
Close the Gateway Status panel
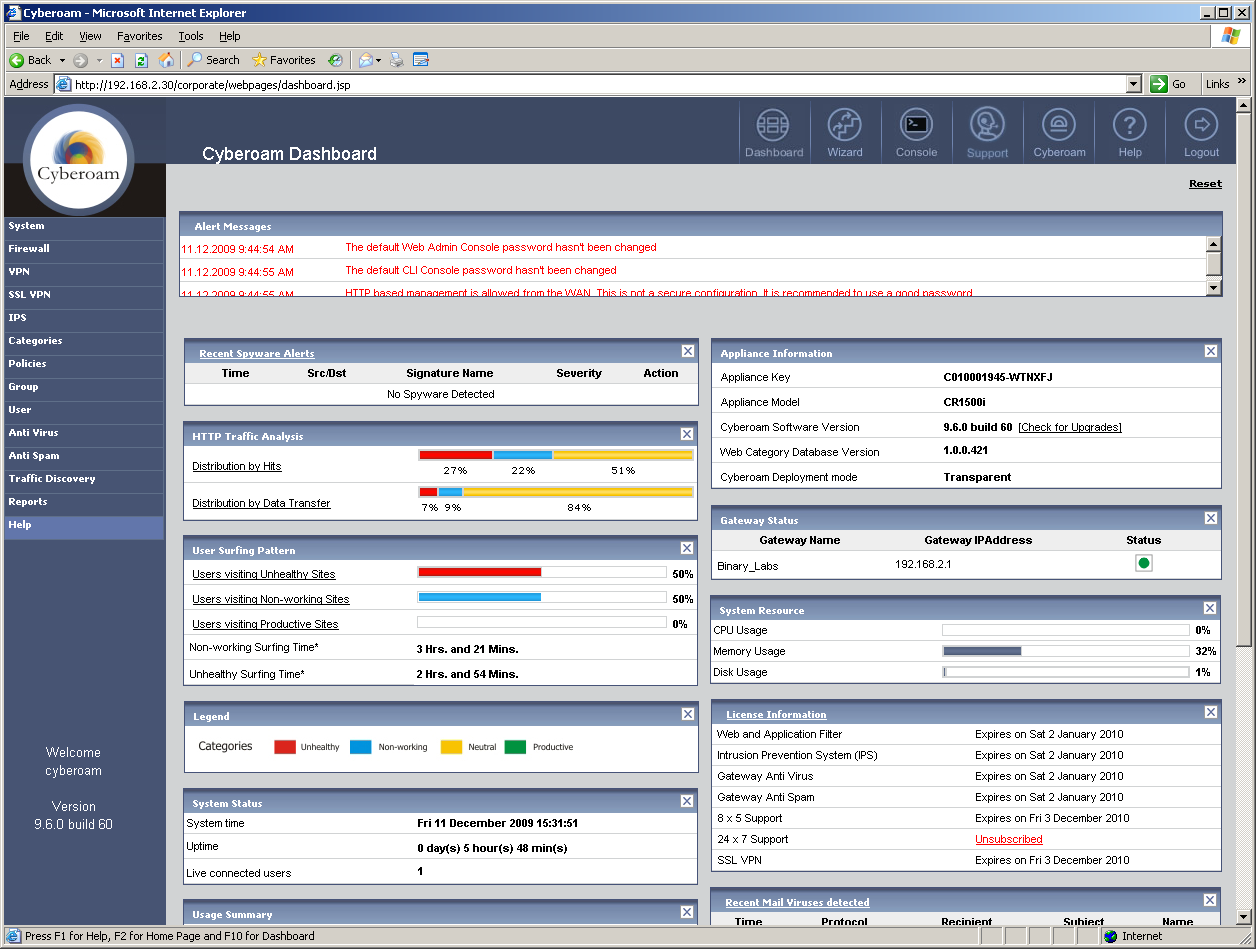pos(1211,518)
